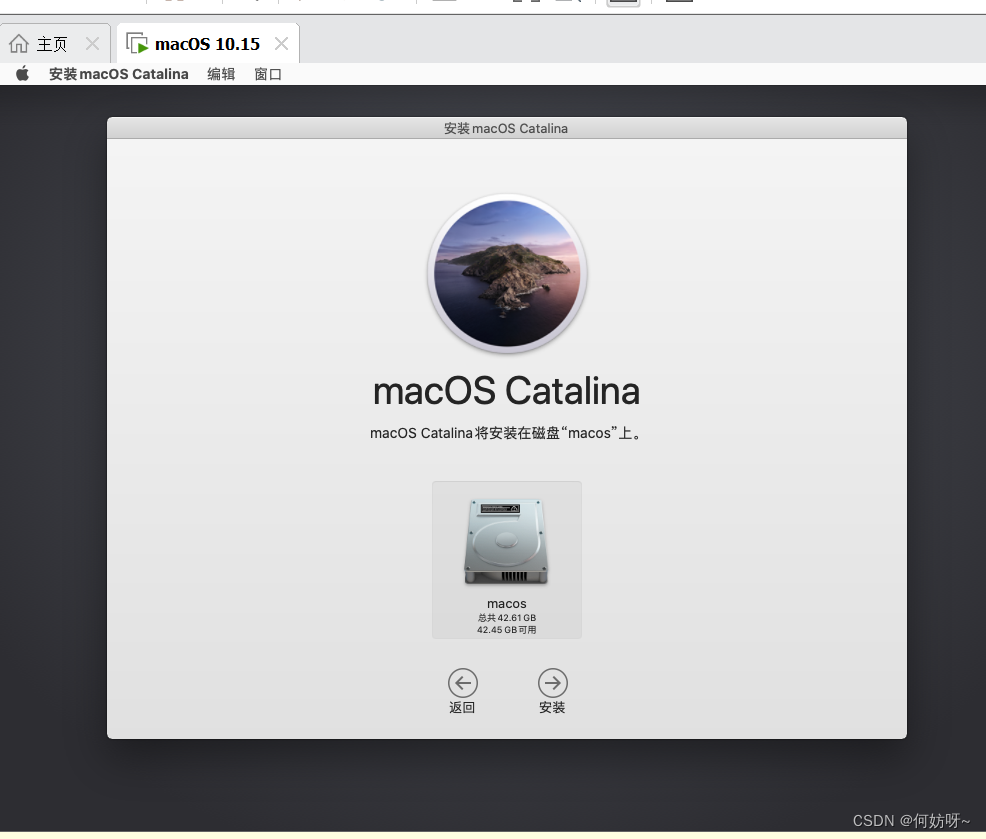This screenshot has height=839, width=986.
Task: Click the large macOS Catalina heading
Action: (x=506, y=391)
